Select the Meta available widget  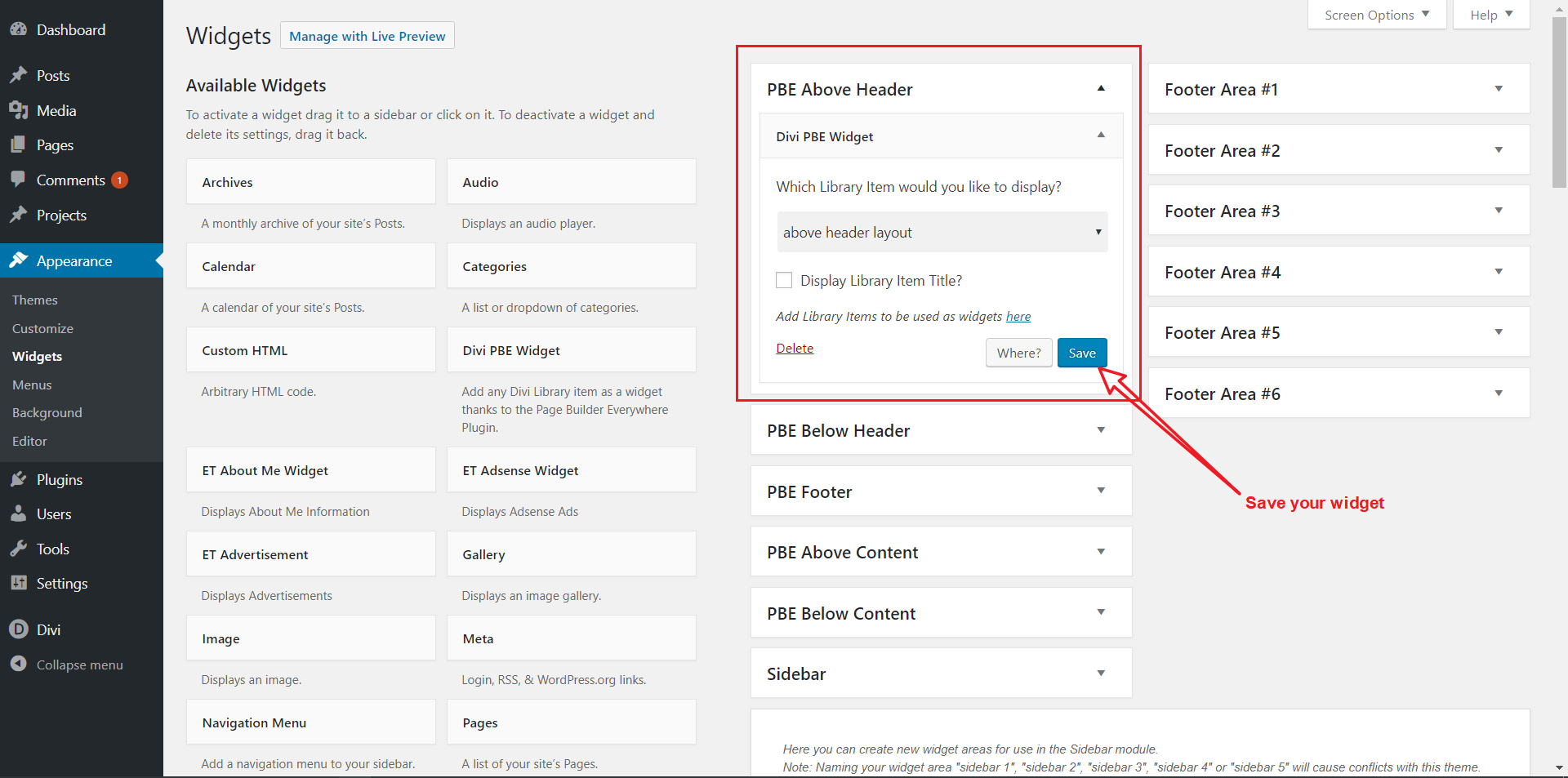tap(572, 638)
